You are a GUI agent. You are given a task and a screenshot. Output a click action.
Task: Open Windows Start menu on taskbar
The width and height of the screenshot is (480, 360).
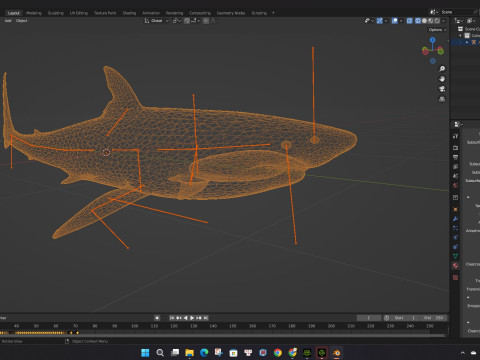coord(145,353)
